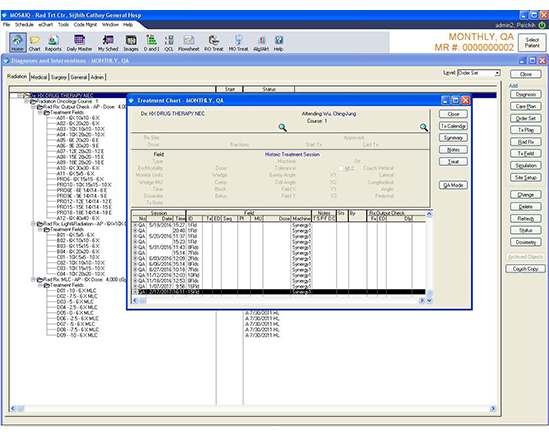Click the Tx Field button
The image size is (549, 437).
tap(526, 153)
